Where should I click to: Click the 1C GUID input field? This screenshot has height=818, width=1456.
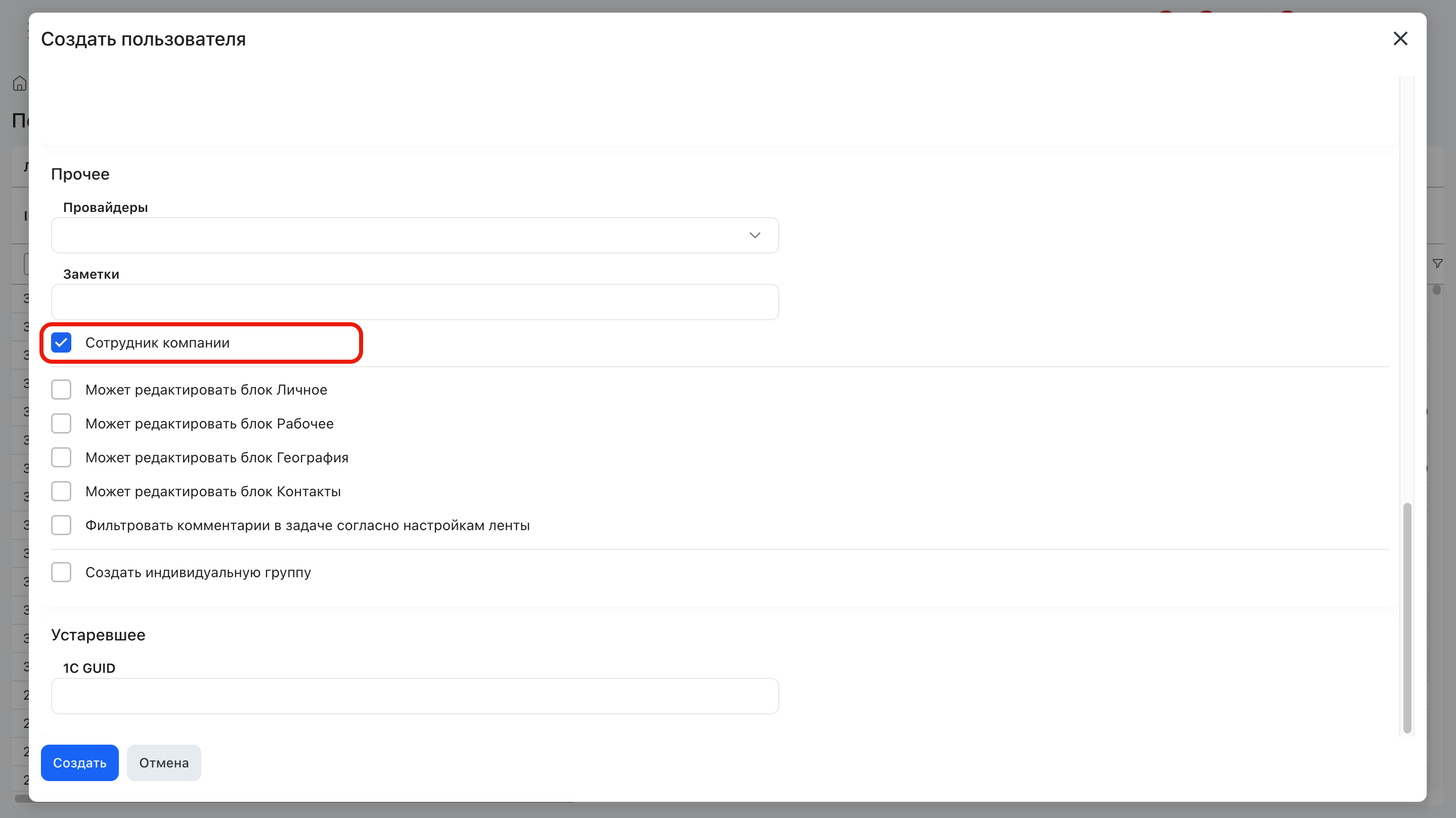tap(415, 696)
